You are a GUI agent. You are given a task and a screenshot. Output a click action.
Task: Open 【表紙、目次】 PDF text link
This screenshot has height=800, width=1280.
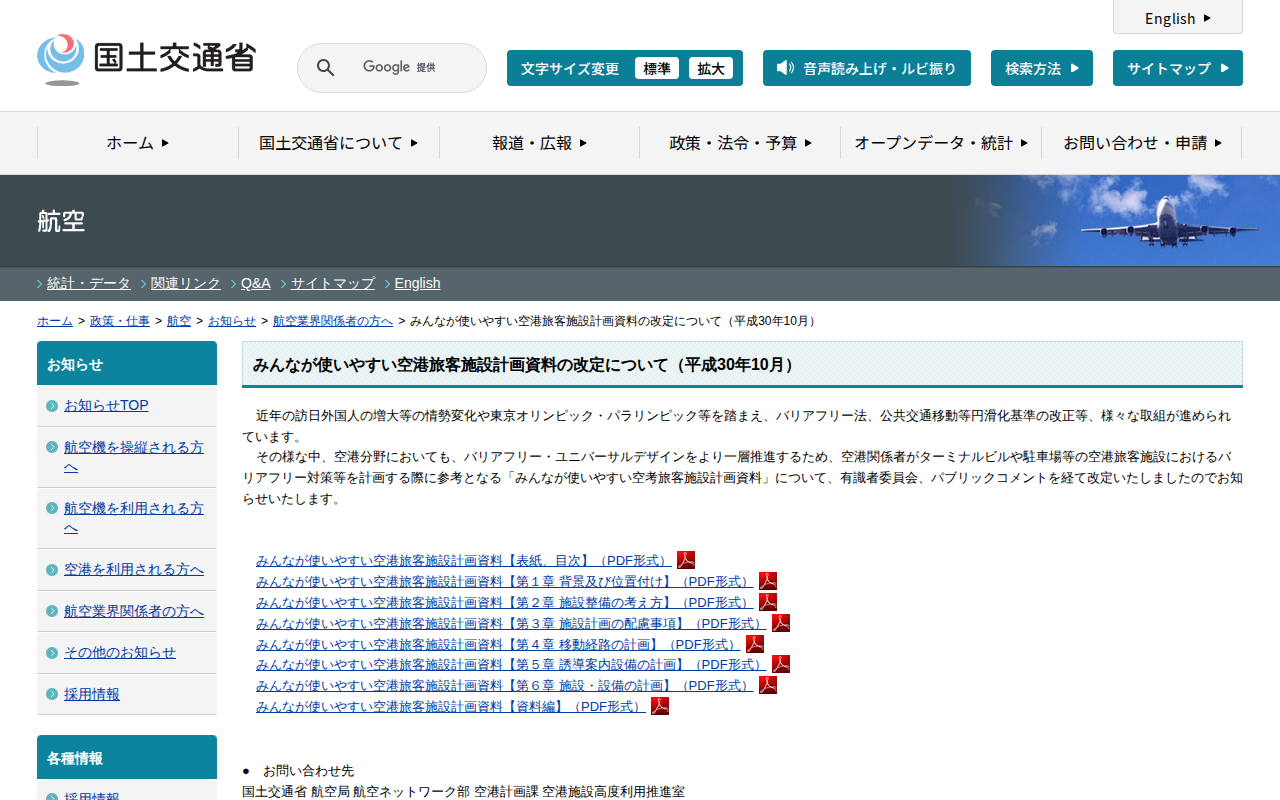pyautogui.click(x=464, y=561)
